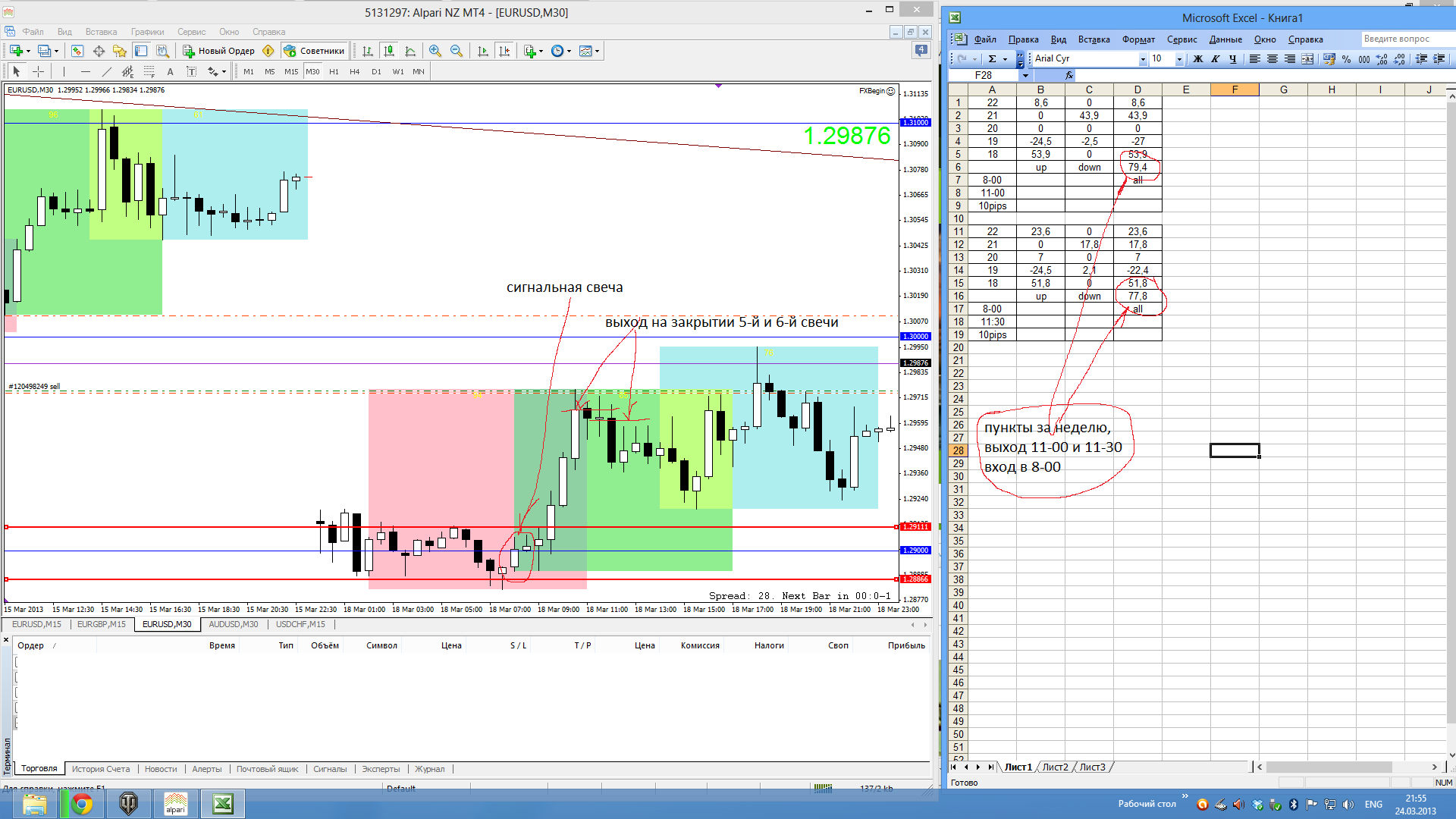The height and width of the screenshot is (819, 1456).
Task: Open the Excel font name dropdown
Action: [1143, 59]
